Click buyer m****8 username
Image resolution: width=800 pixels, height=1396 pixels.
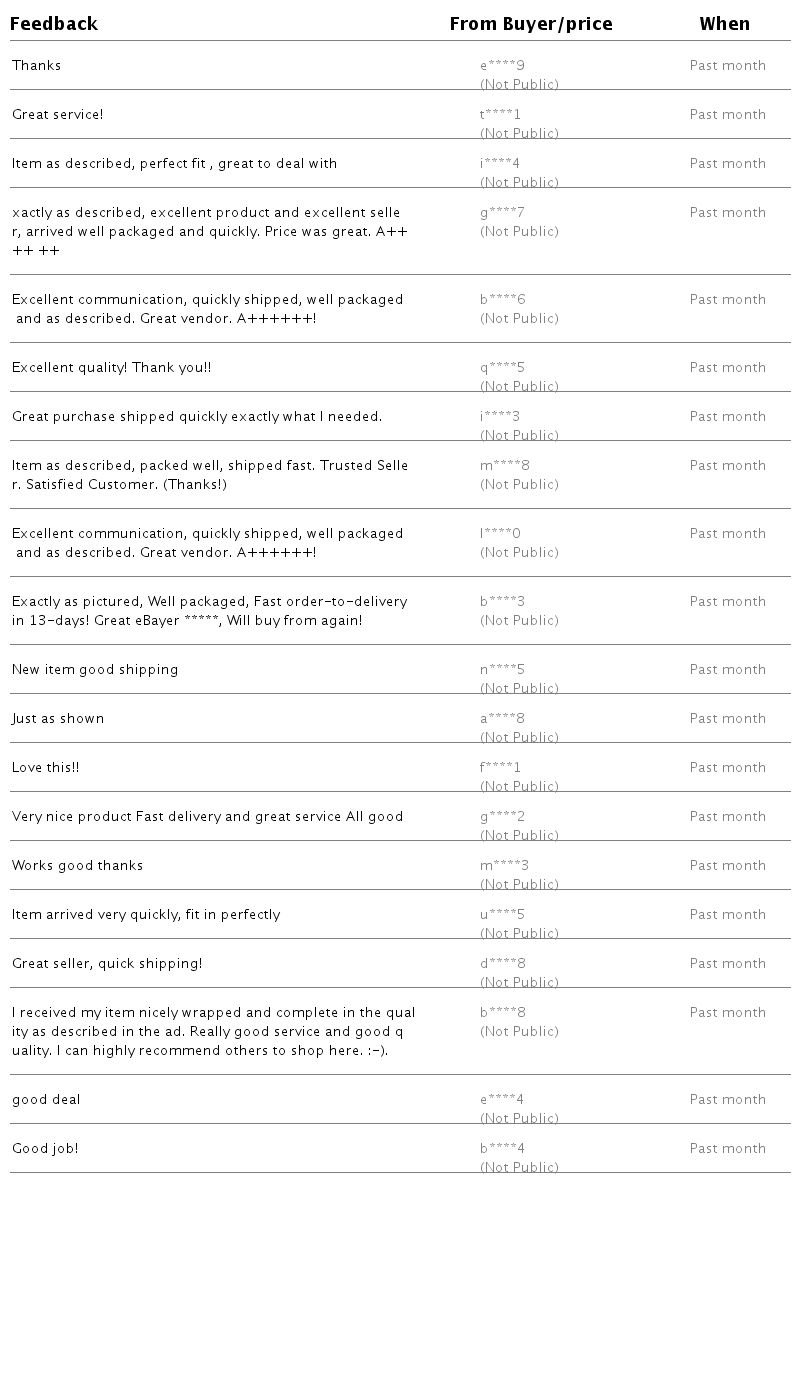[505, 466]
